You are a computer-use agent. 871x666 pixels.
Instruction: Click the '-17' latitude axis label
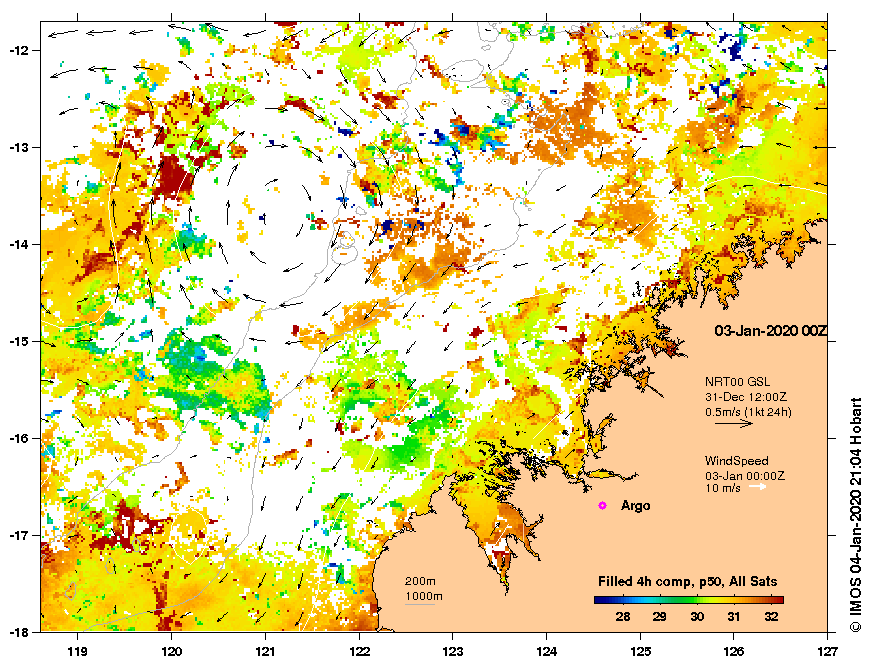[x=18, y=535]
